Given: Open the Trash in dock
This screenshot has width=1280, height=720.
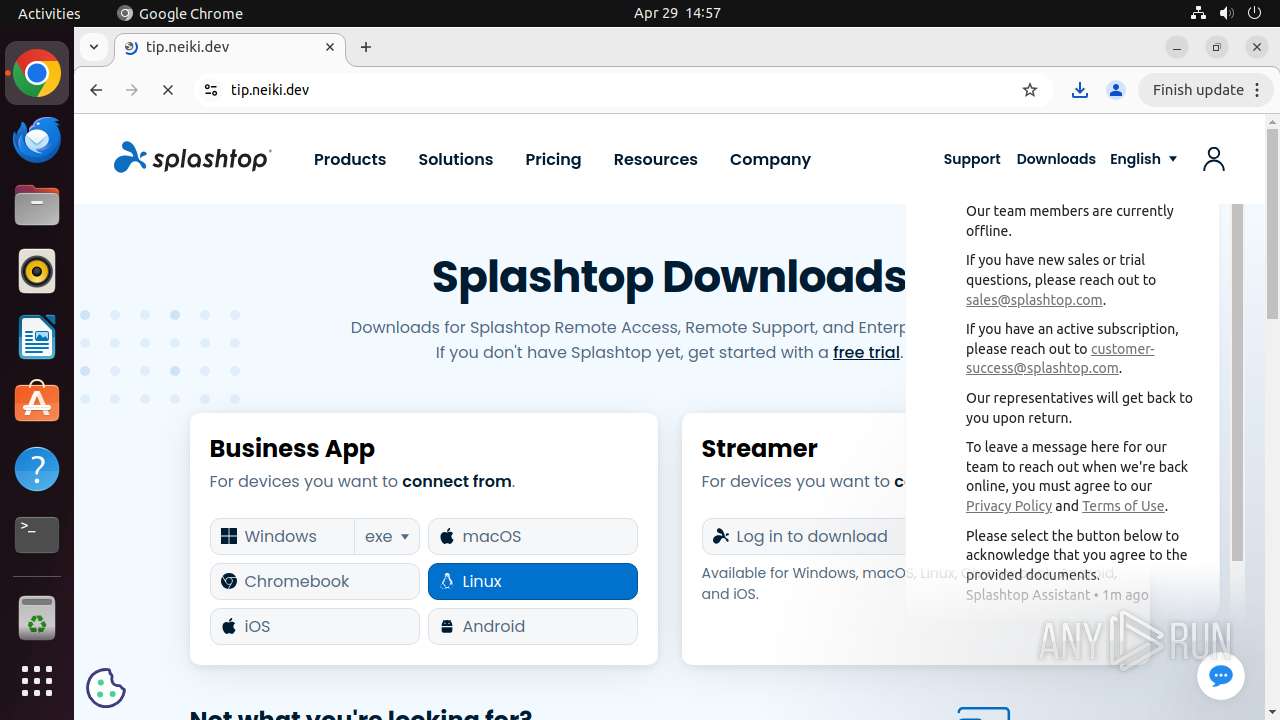Looking at the screenshot, I should tap(37, 618).
